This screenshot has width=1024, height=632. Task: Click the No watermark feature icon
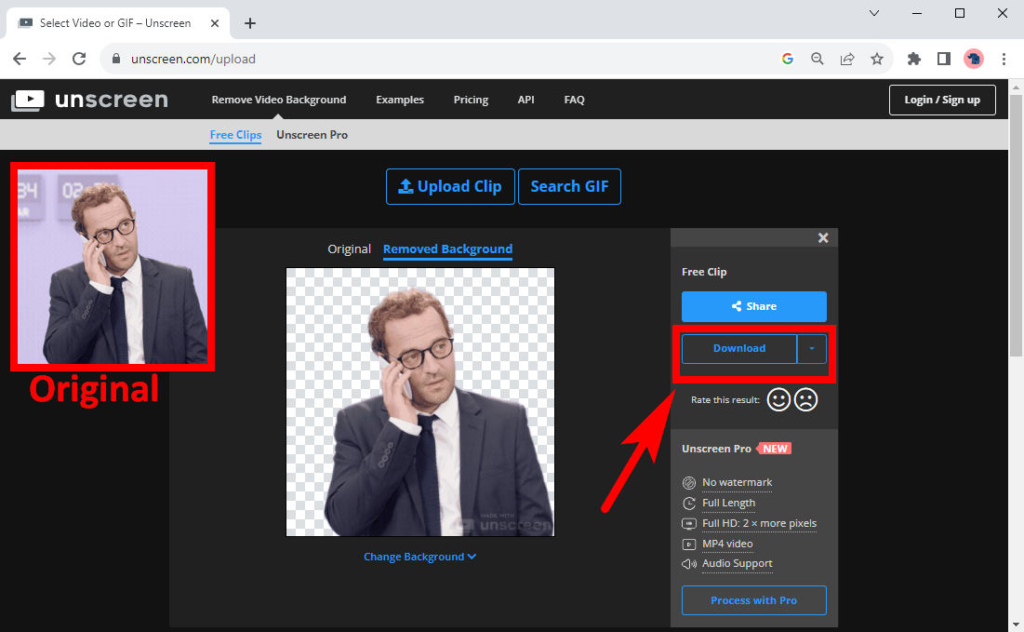pos(689,482)
